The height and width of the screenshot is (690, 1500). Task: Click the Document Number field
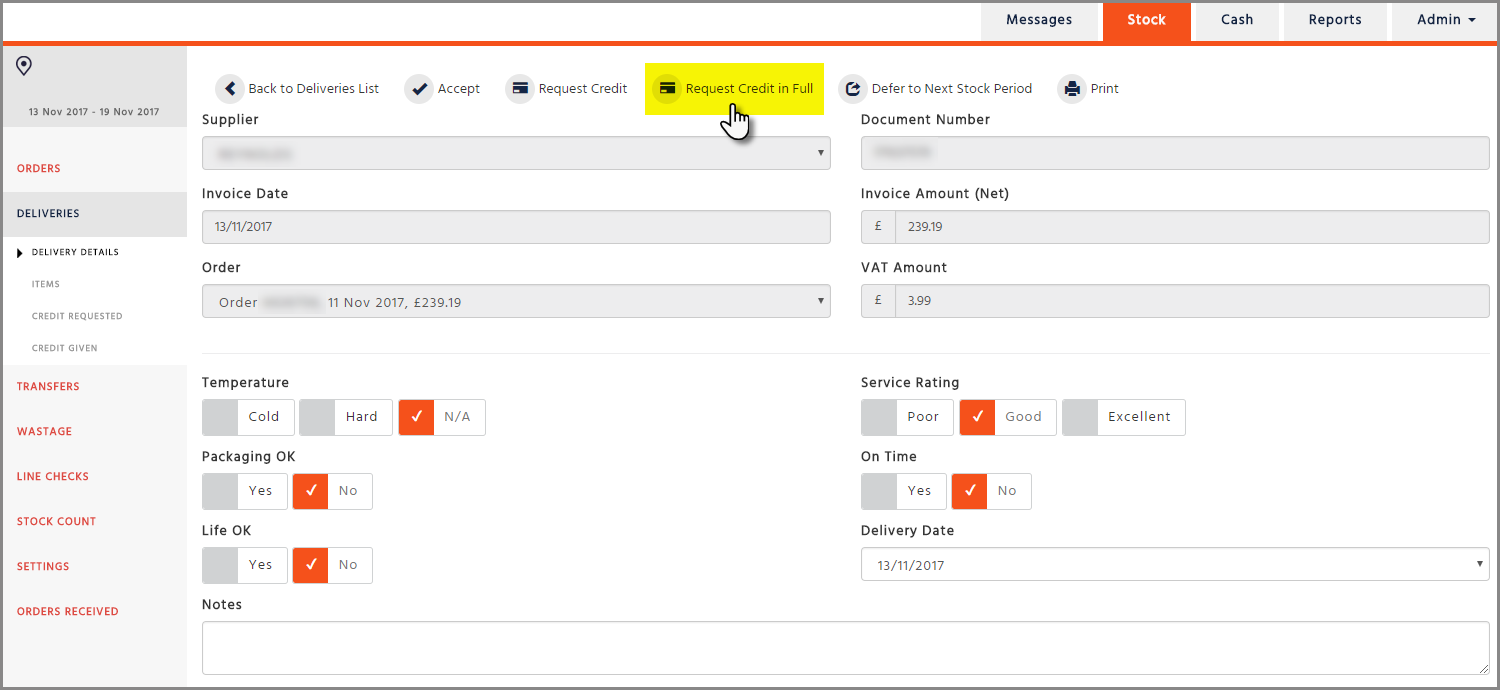click(1175, 153)
